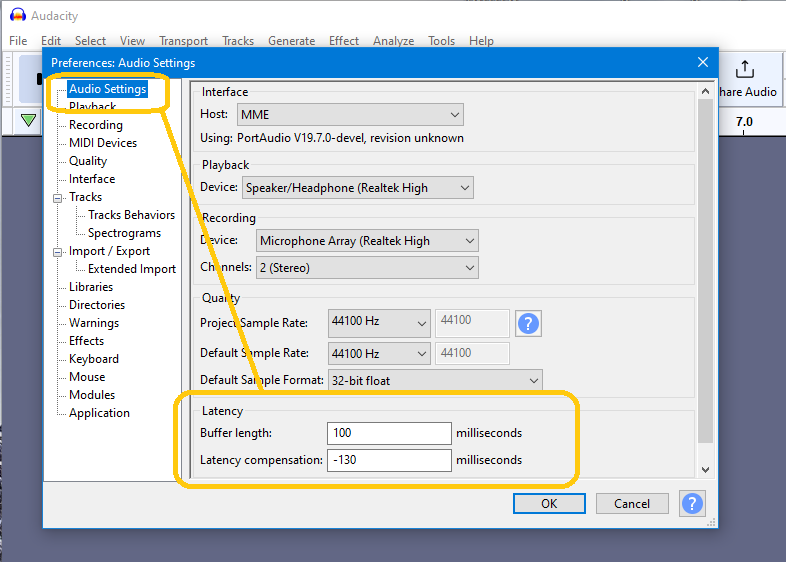
Task: Open the Host dropdown showing MME
Action: click(350, 115)
